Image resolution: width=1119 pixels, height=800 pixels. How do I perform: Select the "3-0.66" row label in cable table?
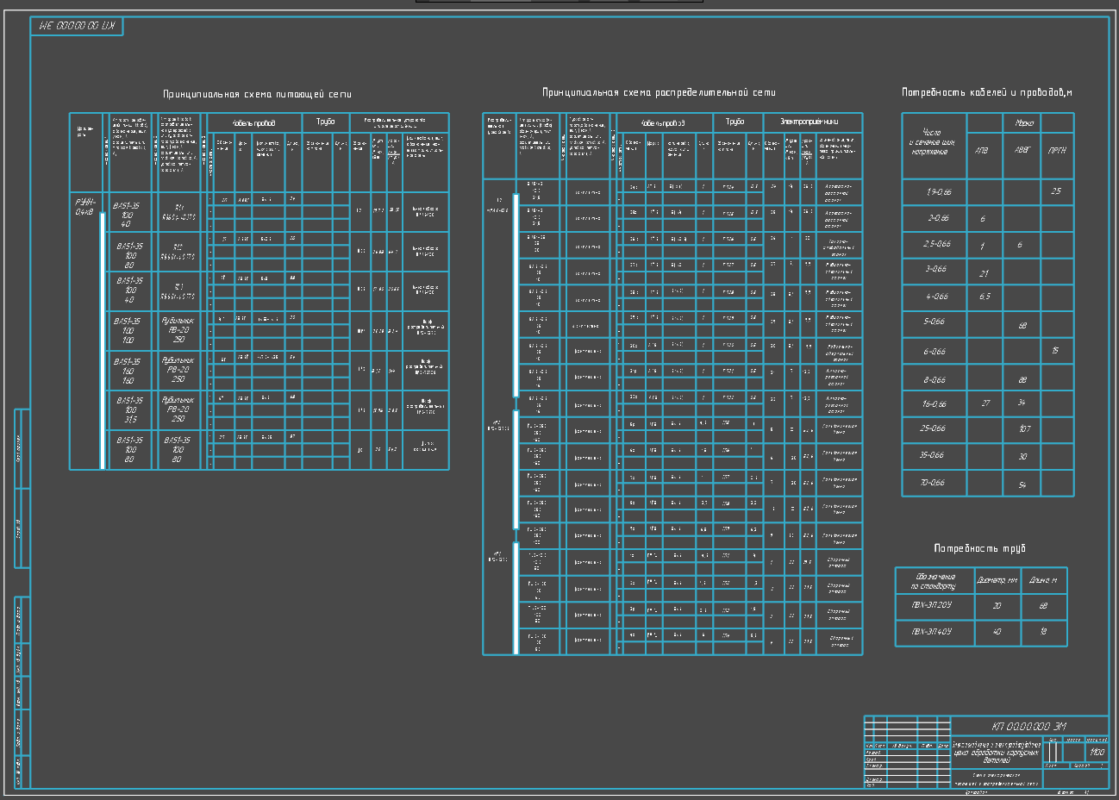936,270
